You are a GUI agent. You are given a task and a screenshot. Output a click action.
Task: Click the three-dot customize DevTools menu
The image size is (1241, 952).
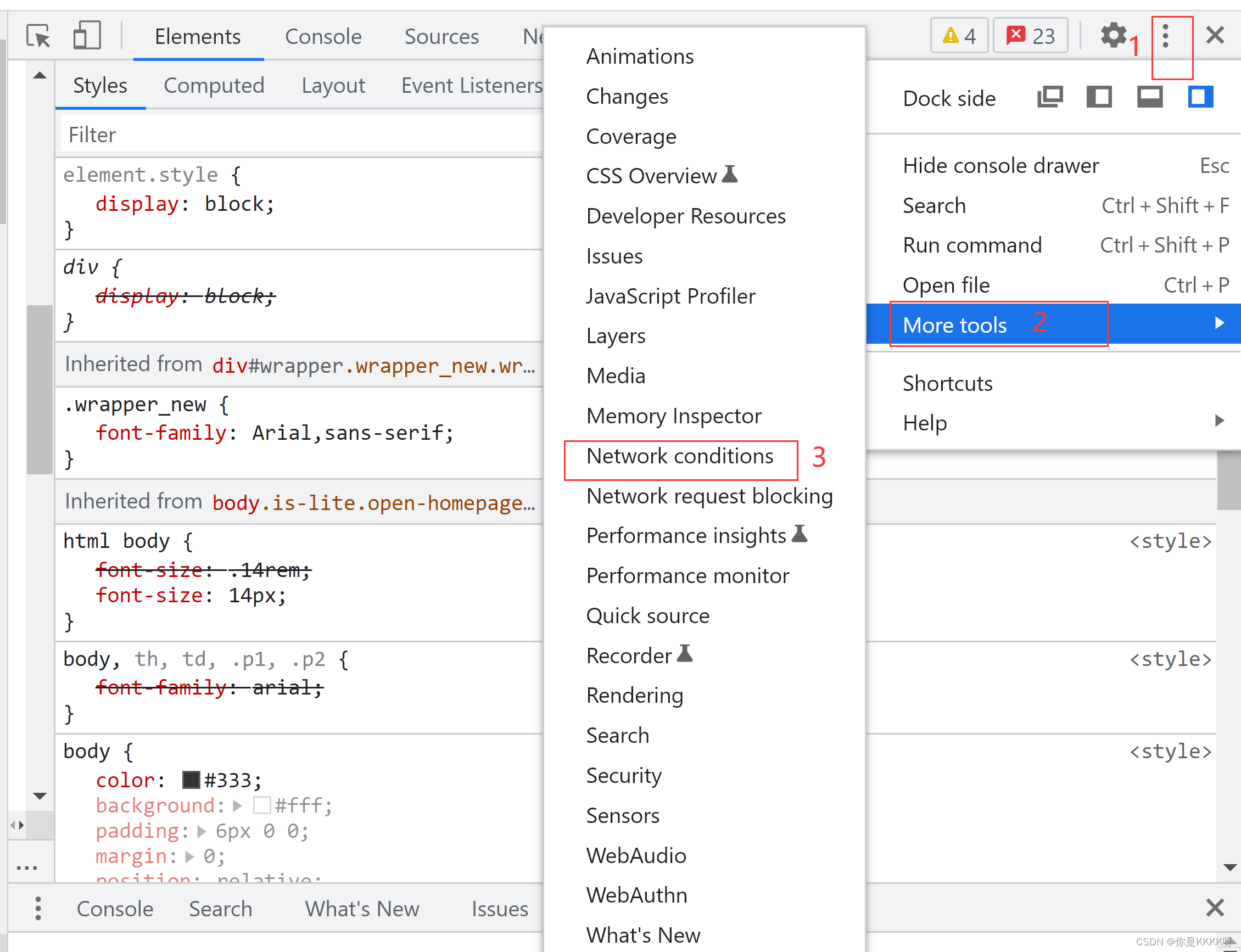[x=1165, y=36]
